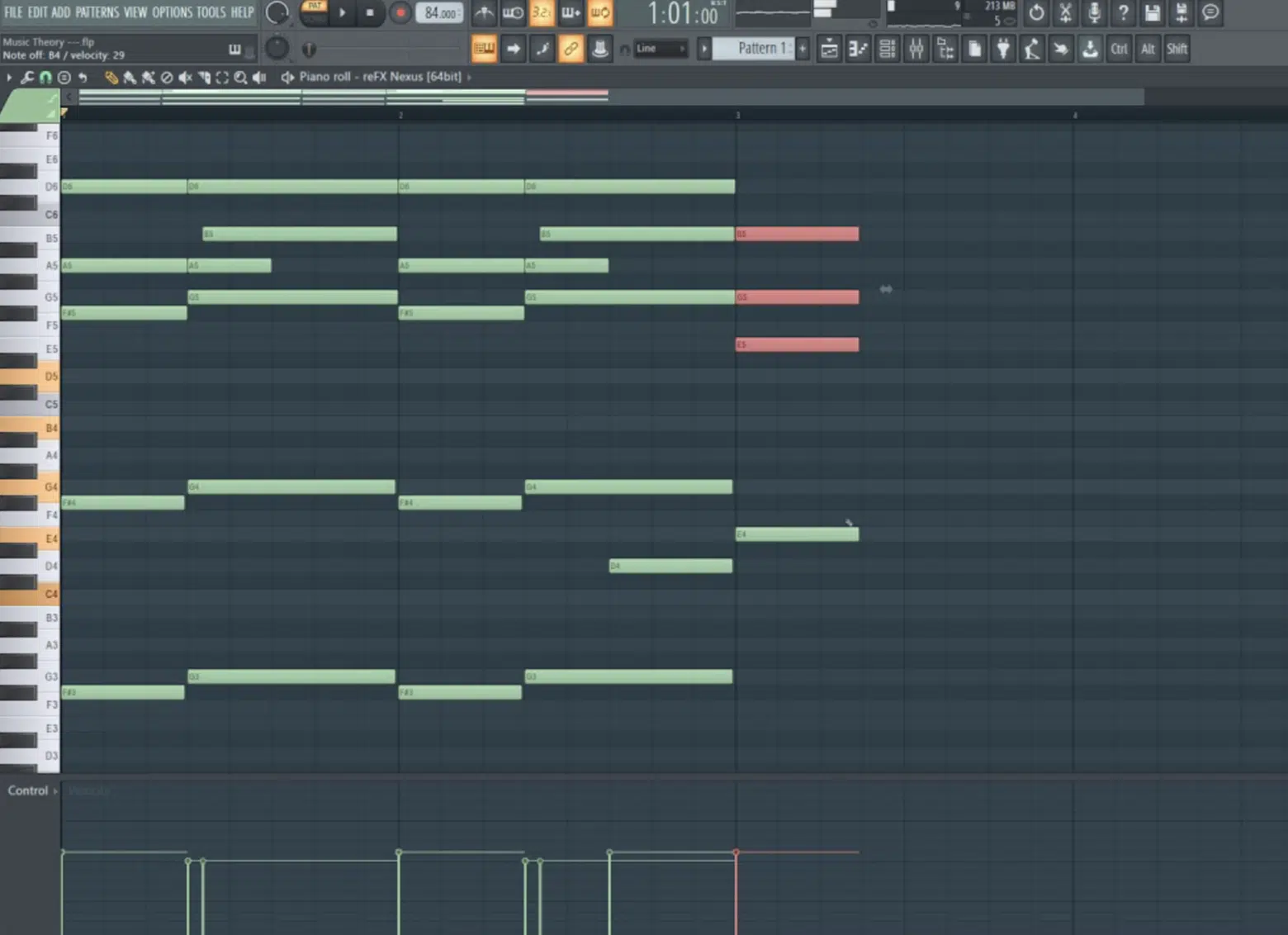This screenshot has width=1288, height=935.
Task: Toggle link/multilink to controllers icon
Action: click(x=571, y=49)
